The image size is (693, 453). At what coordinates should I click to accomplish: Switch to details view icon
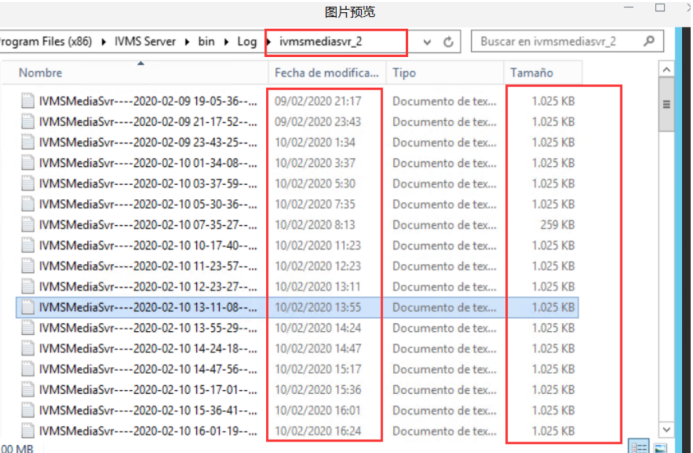pos(638,446)
